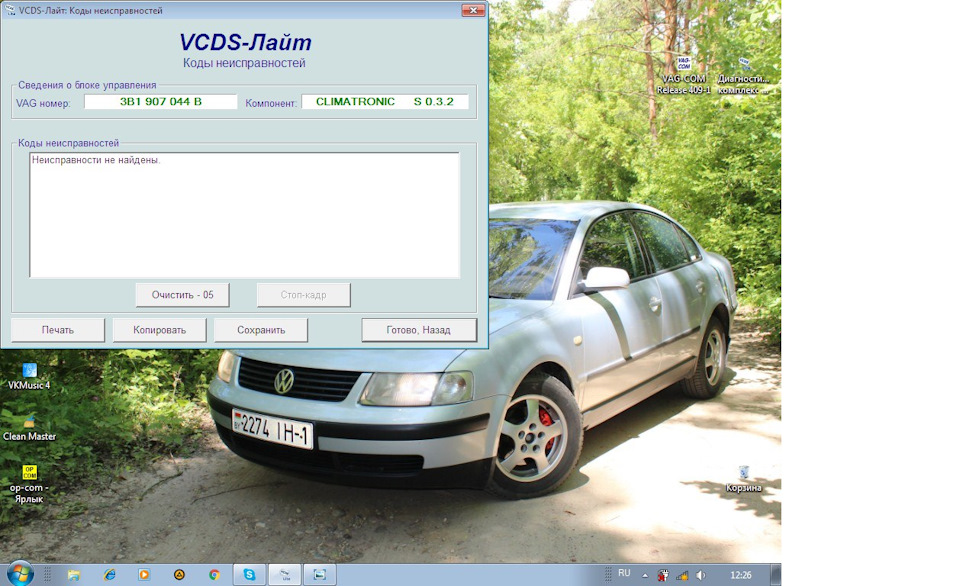Open the Windows Start menu

[20, 574]
